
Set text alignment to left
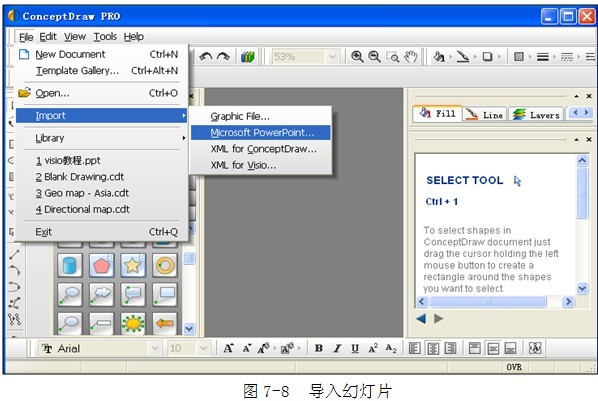[415, 348]
